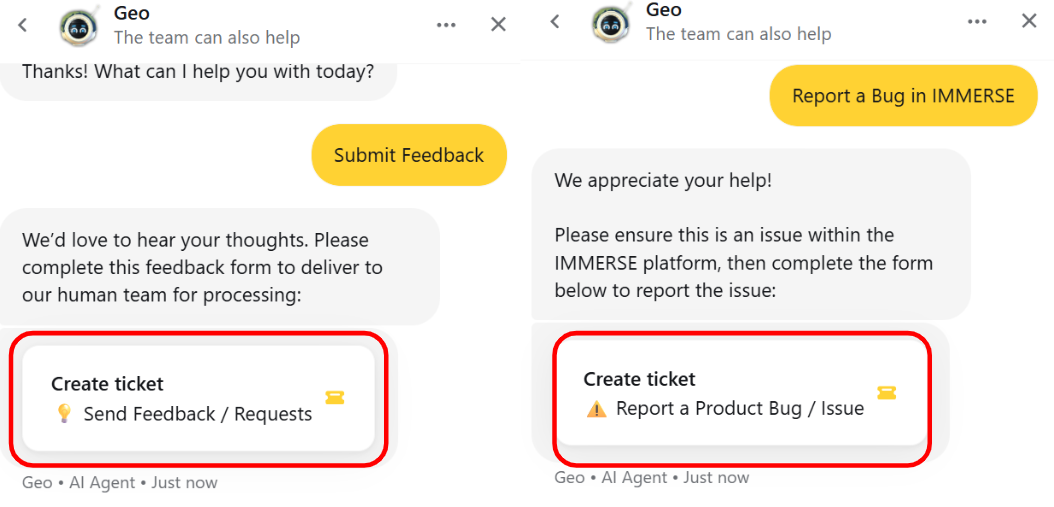
Task: Close the Submit Feedback chat window
Action: (498, 25)
